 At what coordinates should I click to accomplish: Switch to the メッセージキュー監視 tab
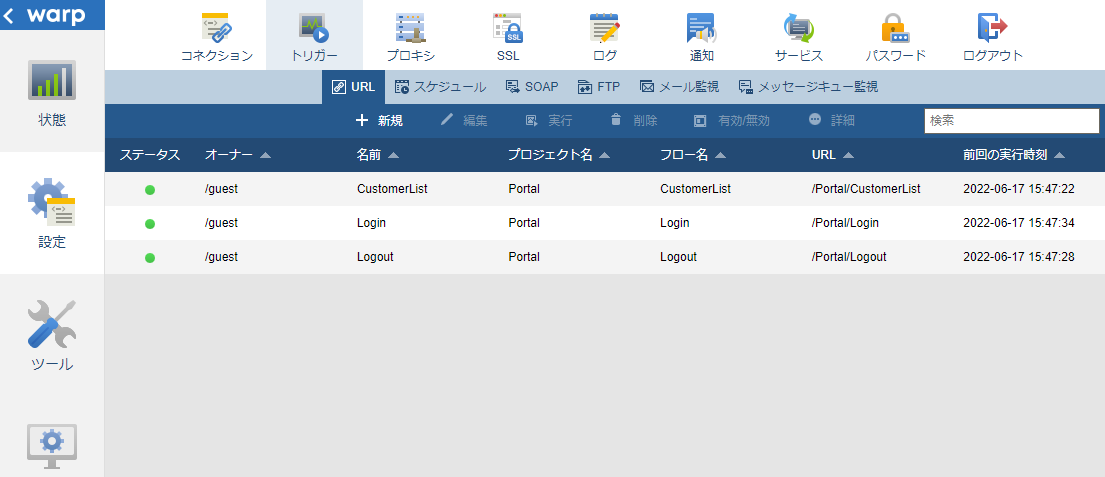[x=808, y=87]
